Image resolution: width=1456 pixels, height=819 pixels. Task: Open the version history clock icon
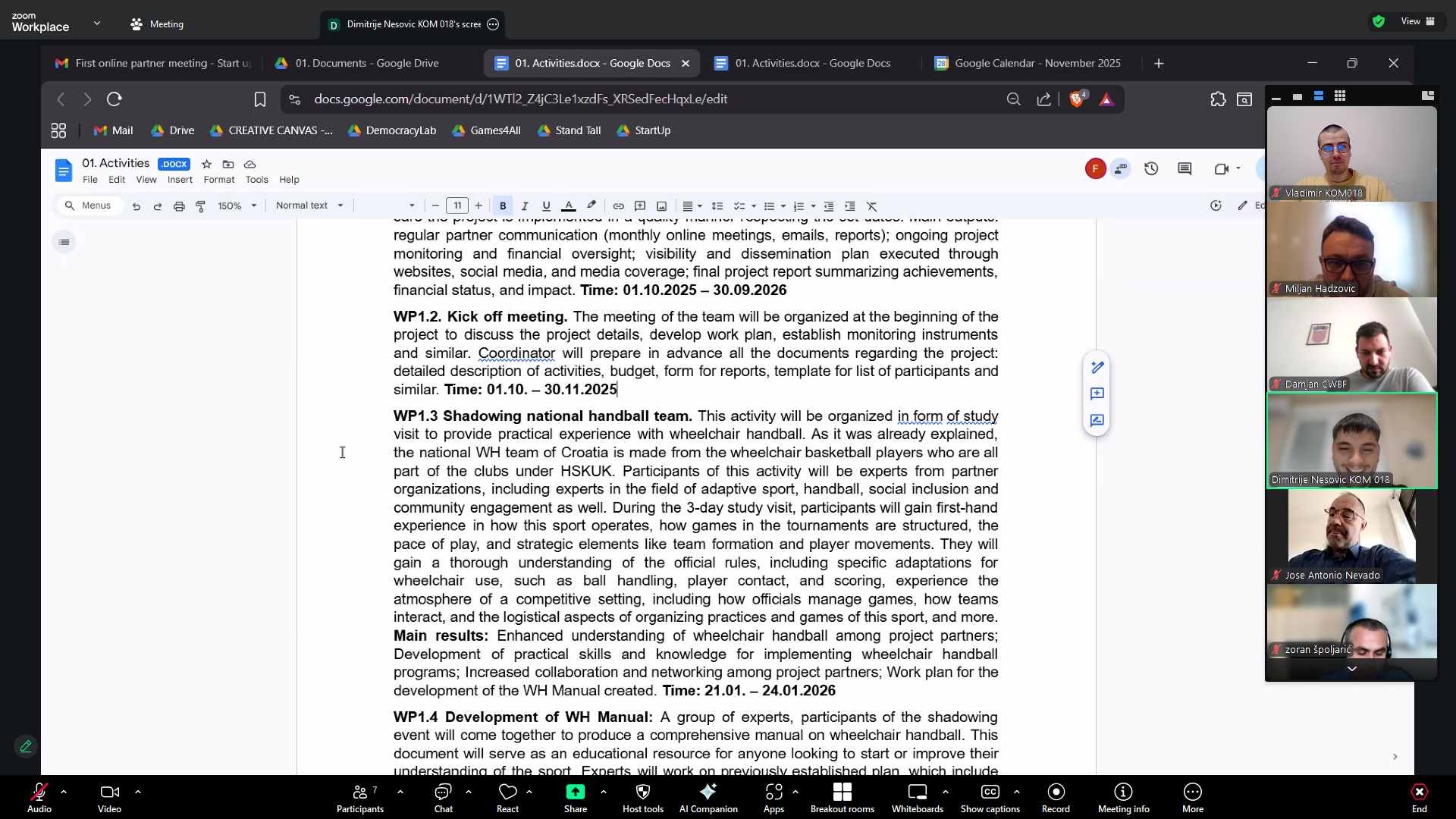pyautogui.click(x=1151, y=168)
